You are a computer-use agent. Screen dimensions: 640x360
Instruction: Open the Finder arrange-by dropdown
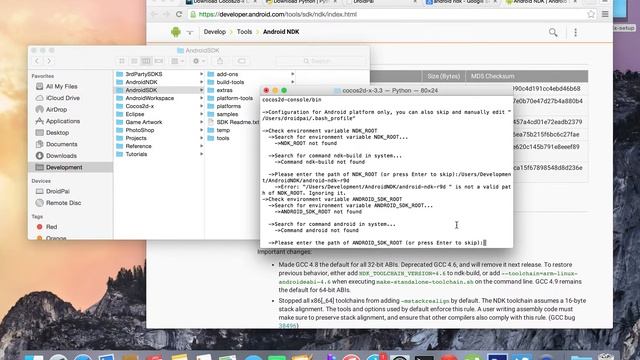[x=178, y=61]
